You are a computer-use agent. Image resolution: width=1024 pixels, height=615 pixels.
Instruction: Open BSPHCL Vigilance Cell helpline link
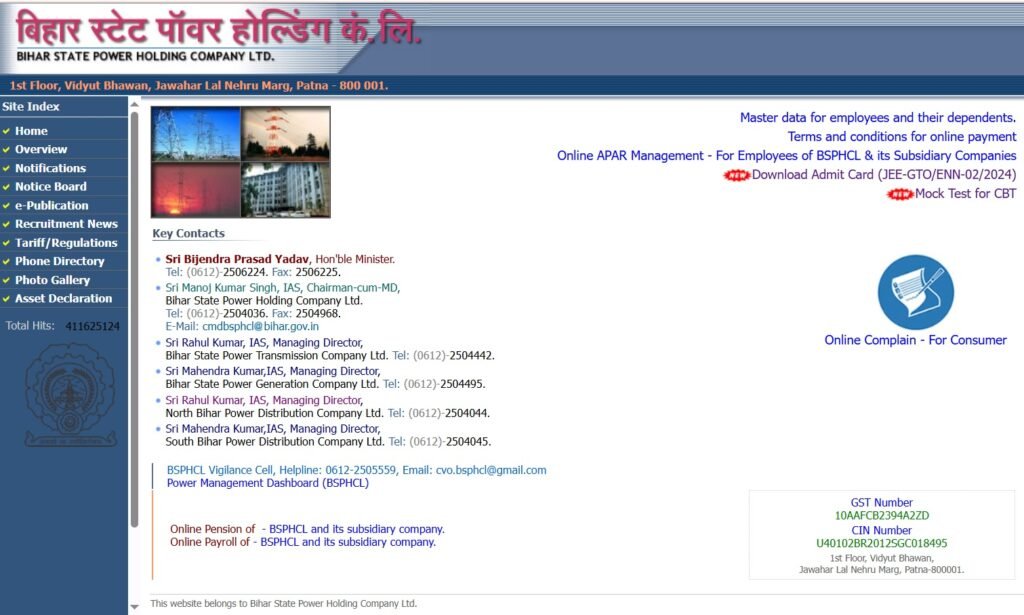pos(357,470)
